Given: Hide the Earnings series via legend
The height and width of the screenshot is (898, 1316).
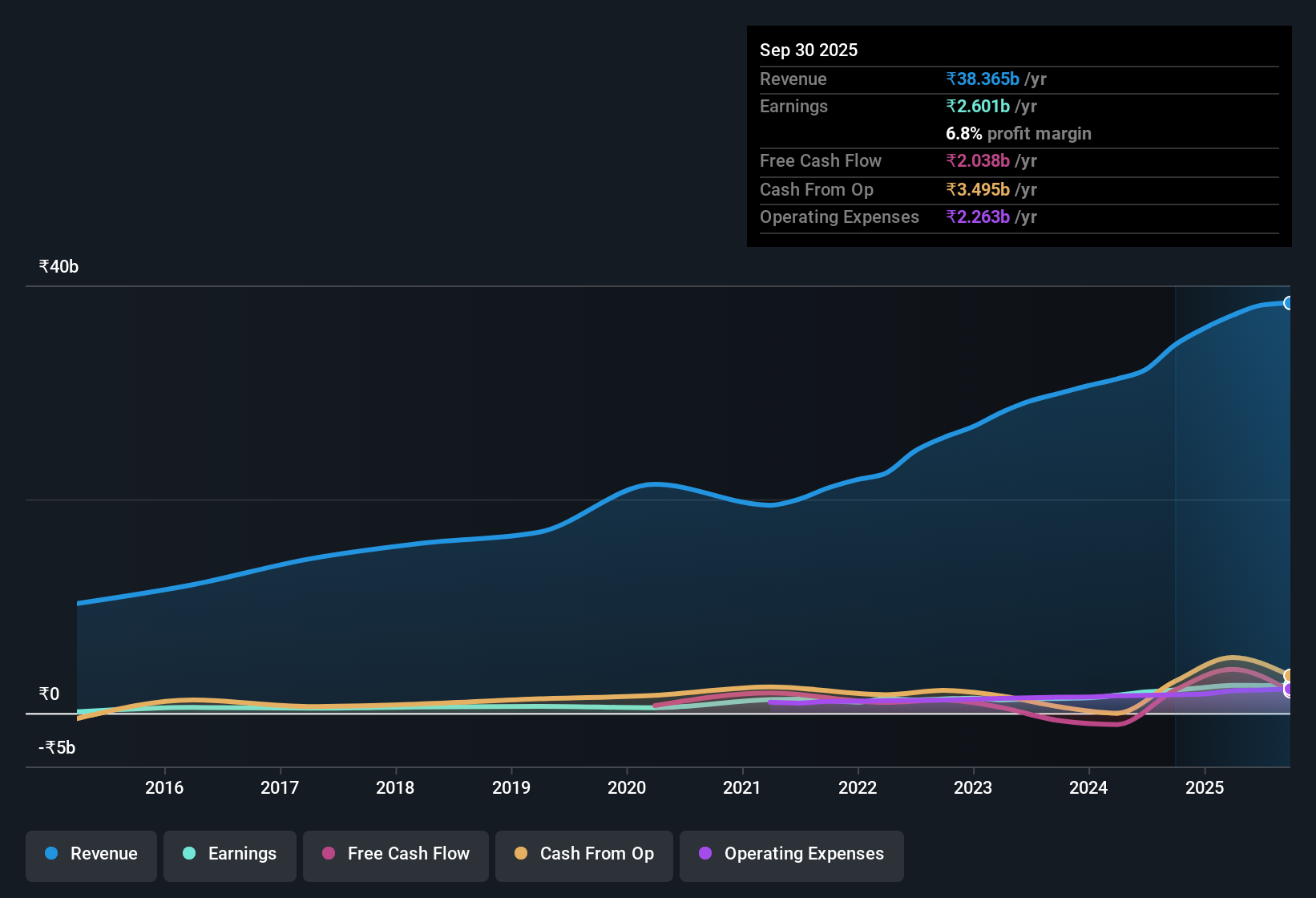Looking at the screenshot, I should click(x=229, y=855).
